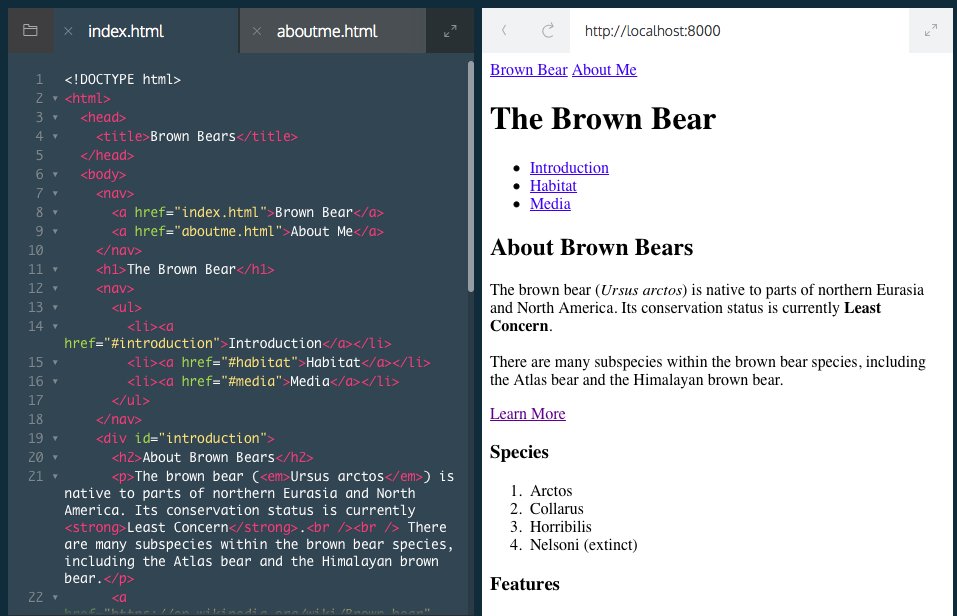This screenshot has height=616, width=957.
Task: Click the Media link in the list
Action: click(550, 204)
